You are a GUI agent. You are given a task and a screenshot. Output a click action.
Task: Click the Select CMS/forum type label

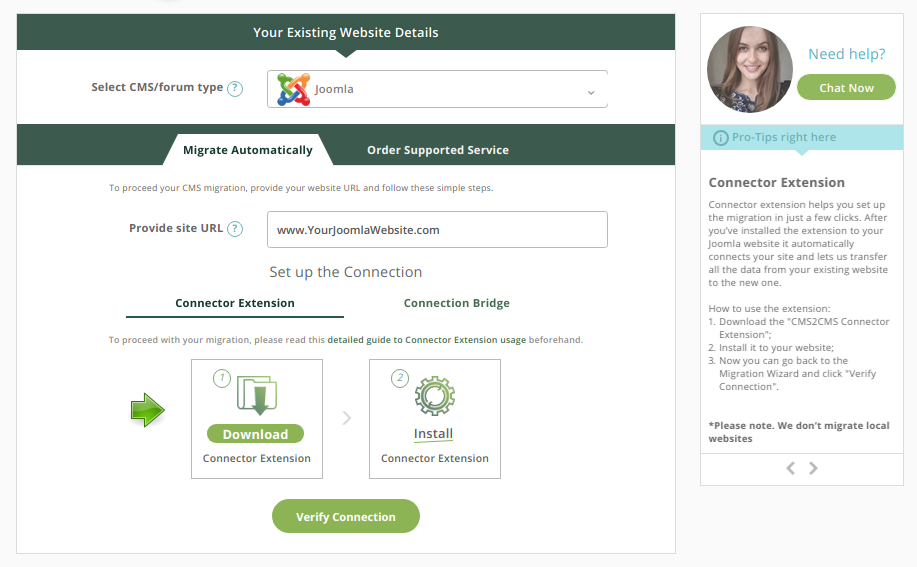click(157, 88)
